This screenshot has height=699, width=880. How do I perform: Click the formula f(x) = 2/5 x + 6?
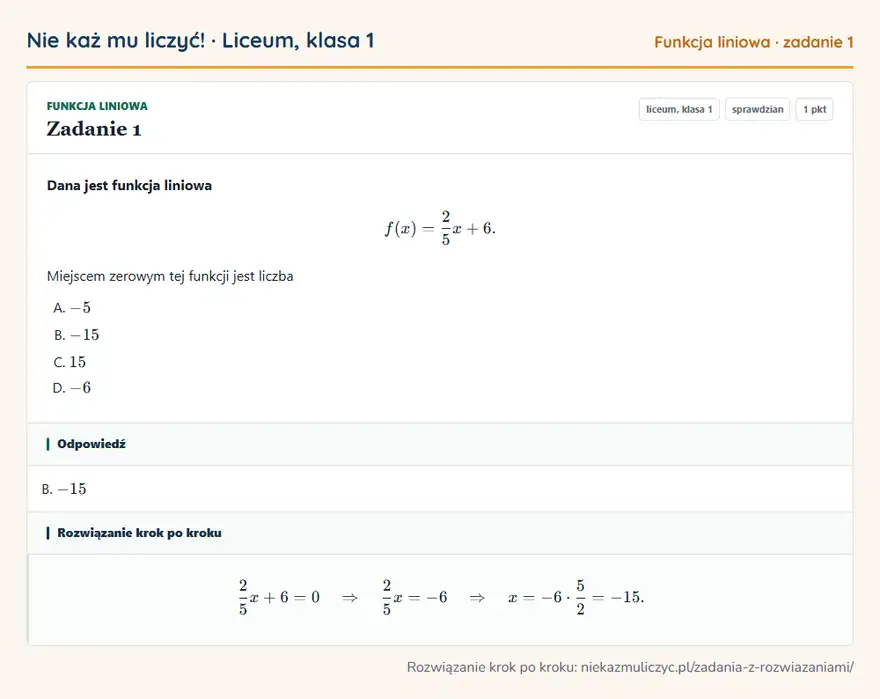[x=440, y=227]
